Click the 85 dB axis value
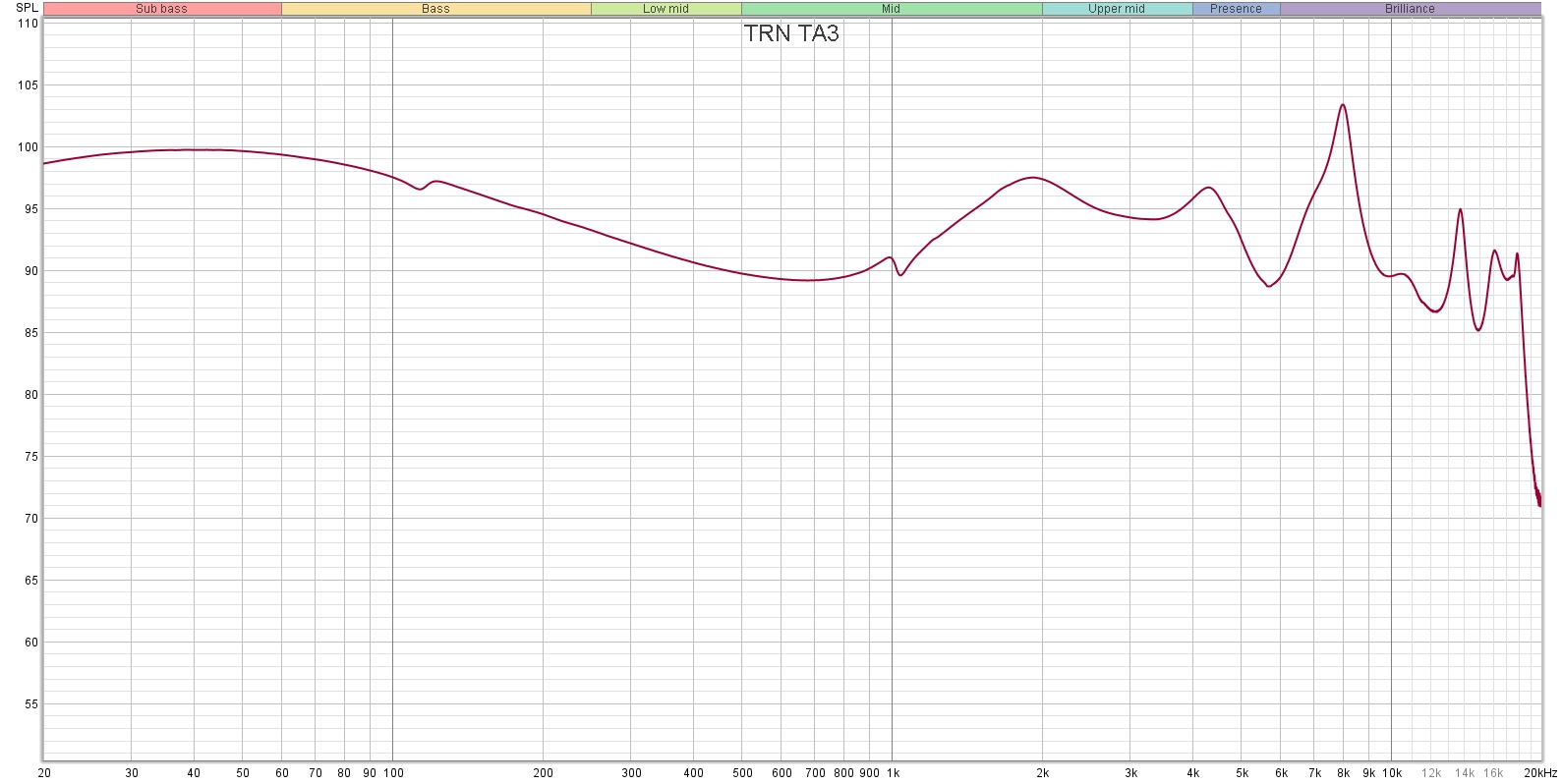Screen dimensions: 1563x784 tap(30, 333)
